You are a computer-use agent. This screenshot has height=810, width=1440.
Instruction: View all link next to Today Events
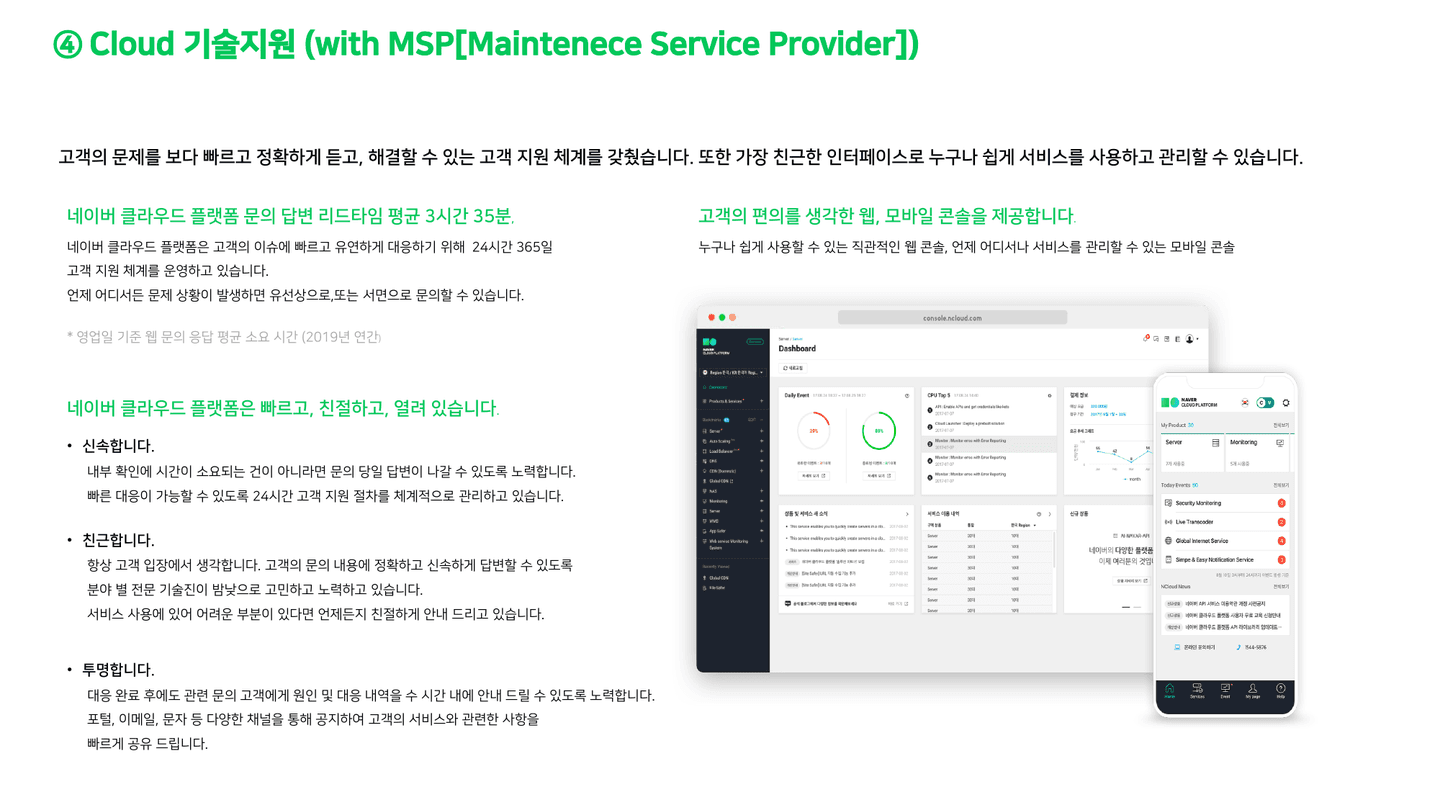tap(1281, 485)
